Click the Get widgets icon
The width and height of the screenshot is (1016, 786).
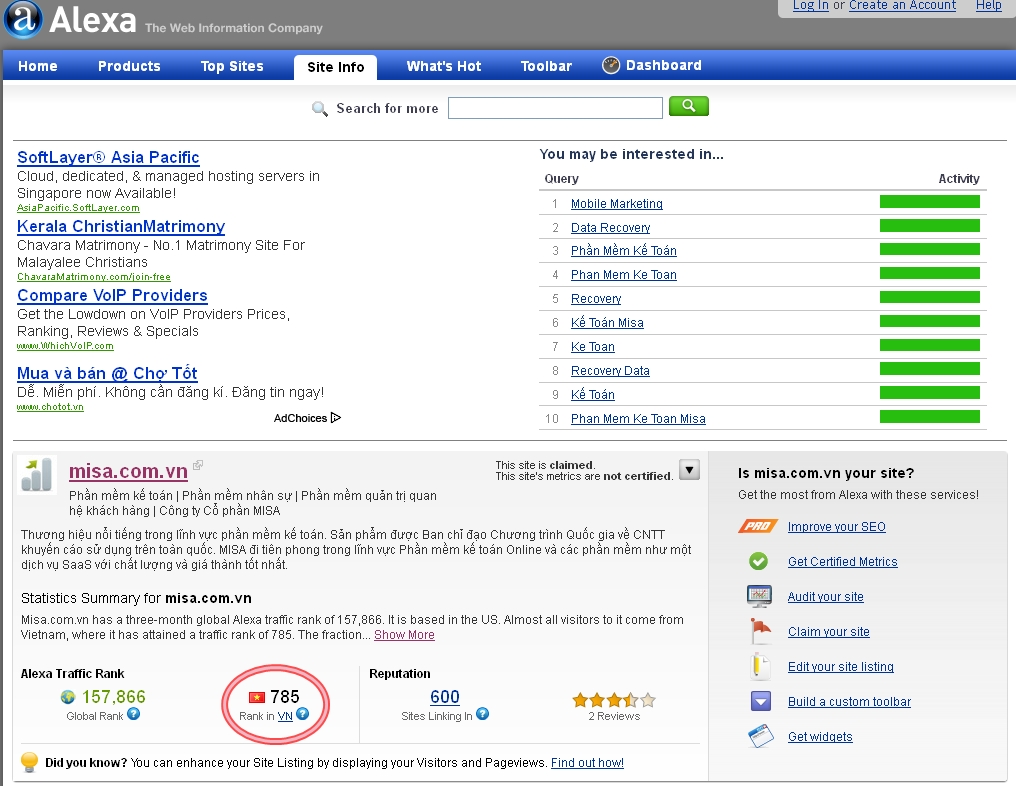(760, 737)
